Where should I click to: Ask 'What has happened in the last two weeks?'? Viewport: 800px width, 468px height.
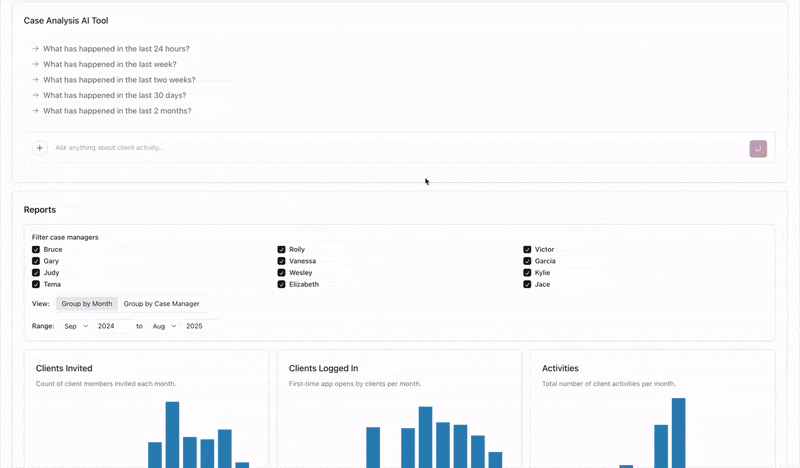point(119,80)
